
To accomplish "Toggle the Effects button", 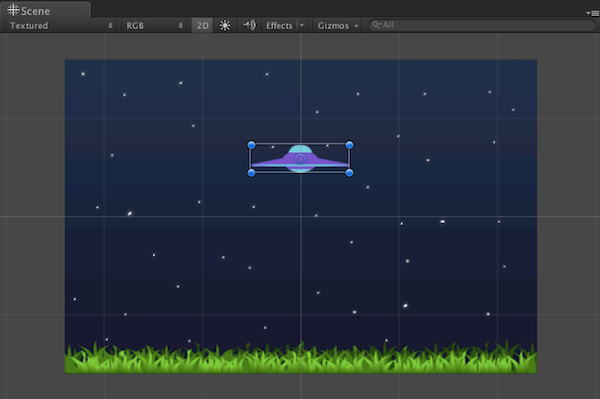I will coord(279,26).
